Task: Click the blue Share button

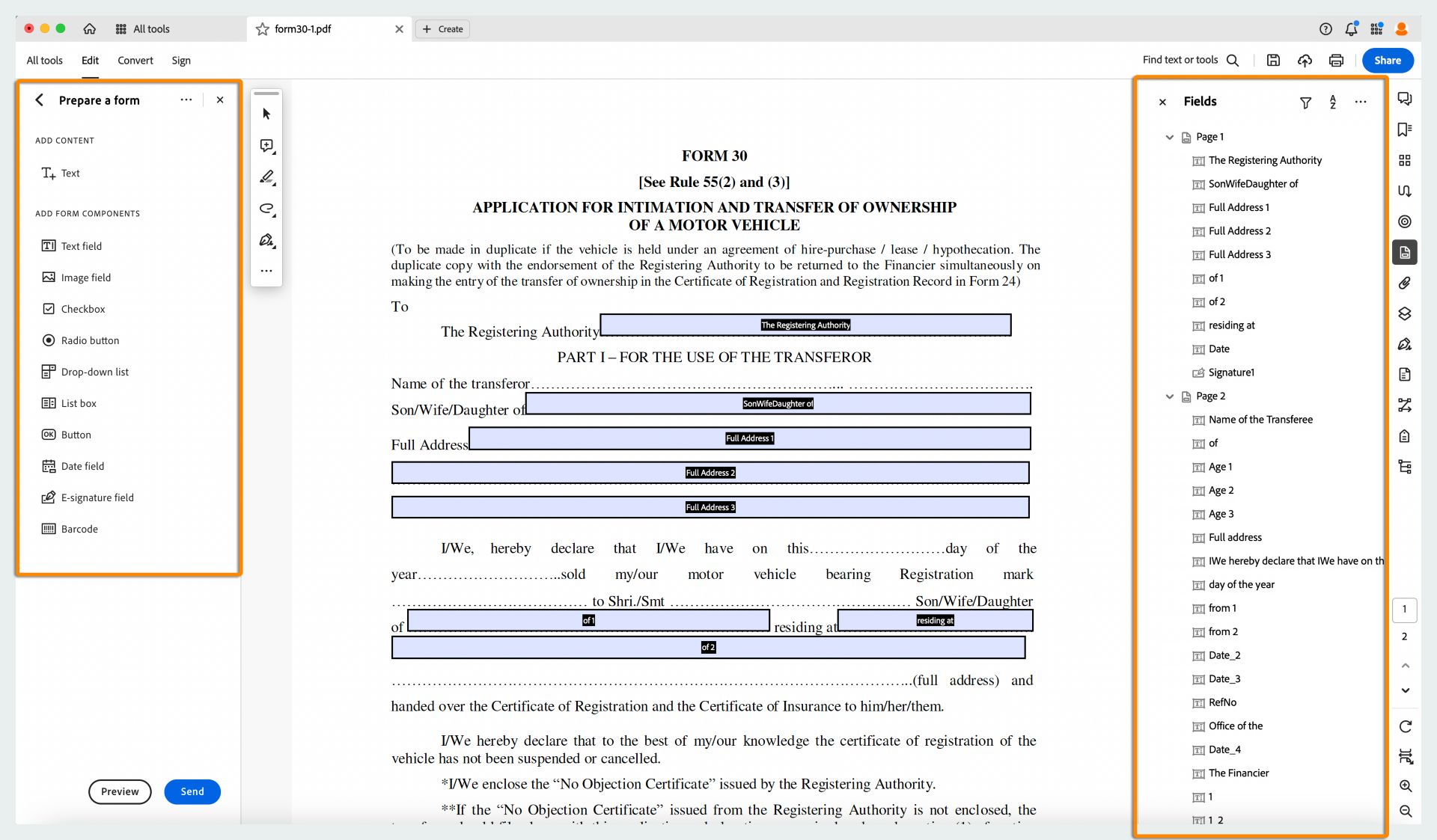Action: pos(1387,61)
